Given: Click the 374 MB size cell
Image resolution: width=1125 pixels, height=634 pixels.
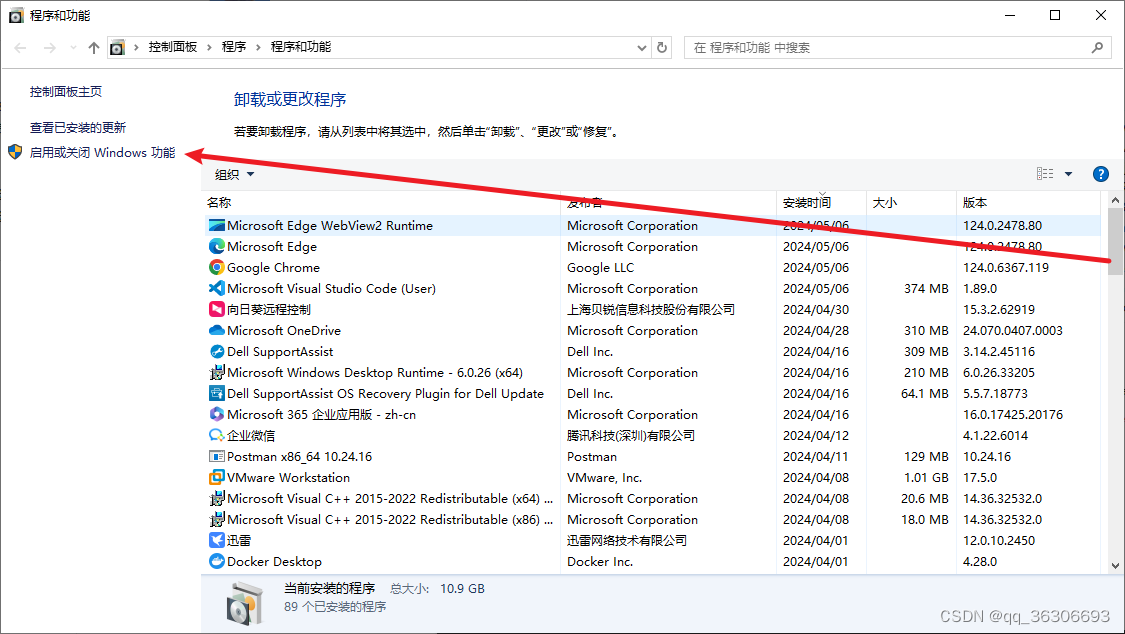Looking at the screenshot, I should tap(926, 288).
